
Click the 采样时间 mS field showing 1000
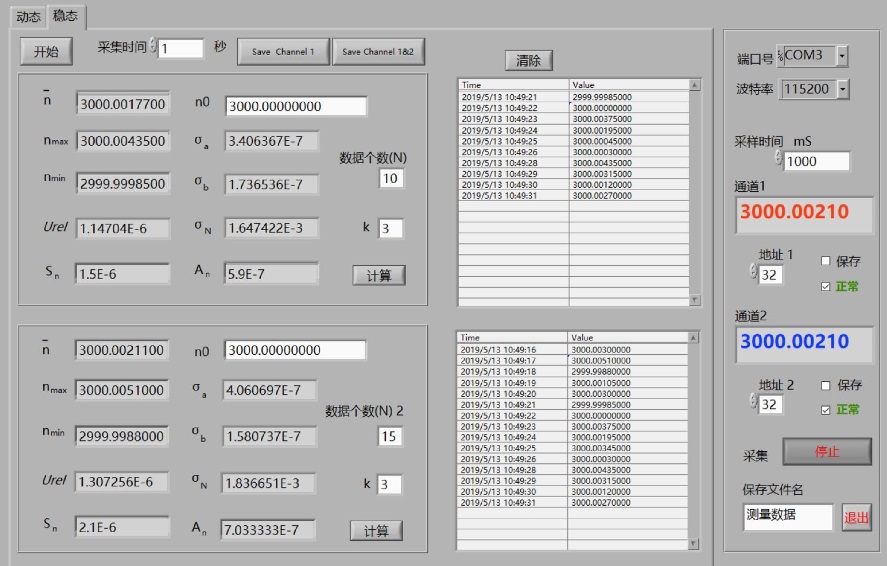tap(817, 161)
